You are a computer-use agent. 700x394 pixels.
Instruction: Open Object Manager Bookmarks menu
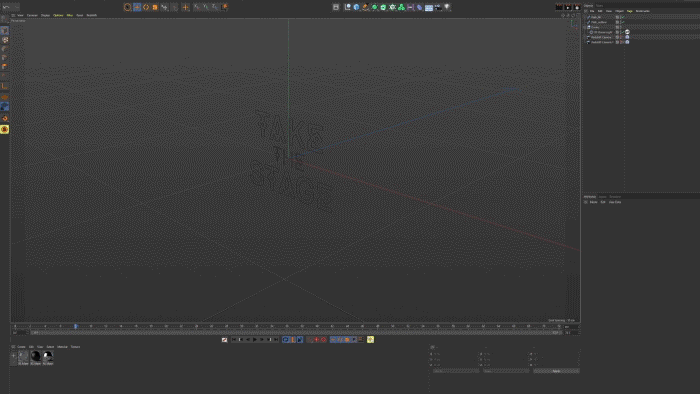click(x=642, y=11)
